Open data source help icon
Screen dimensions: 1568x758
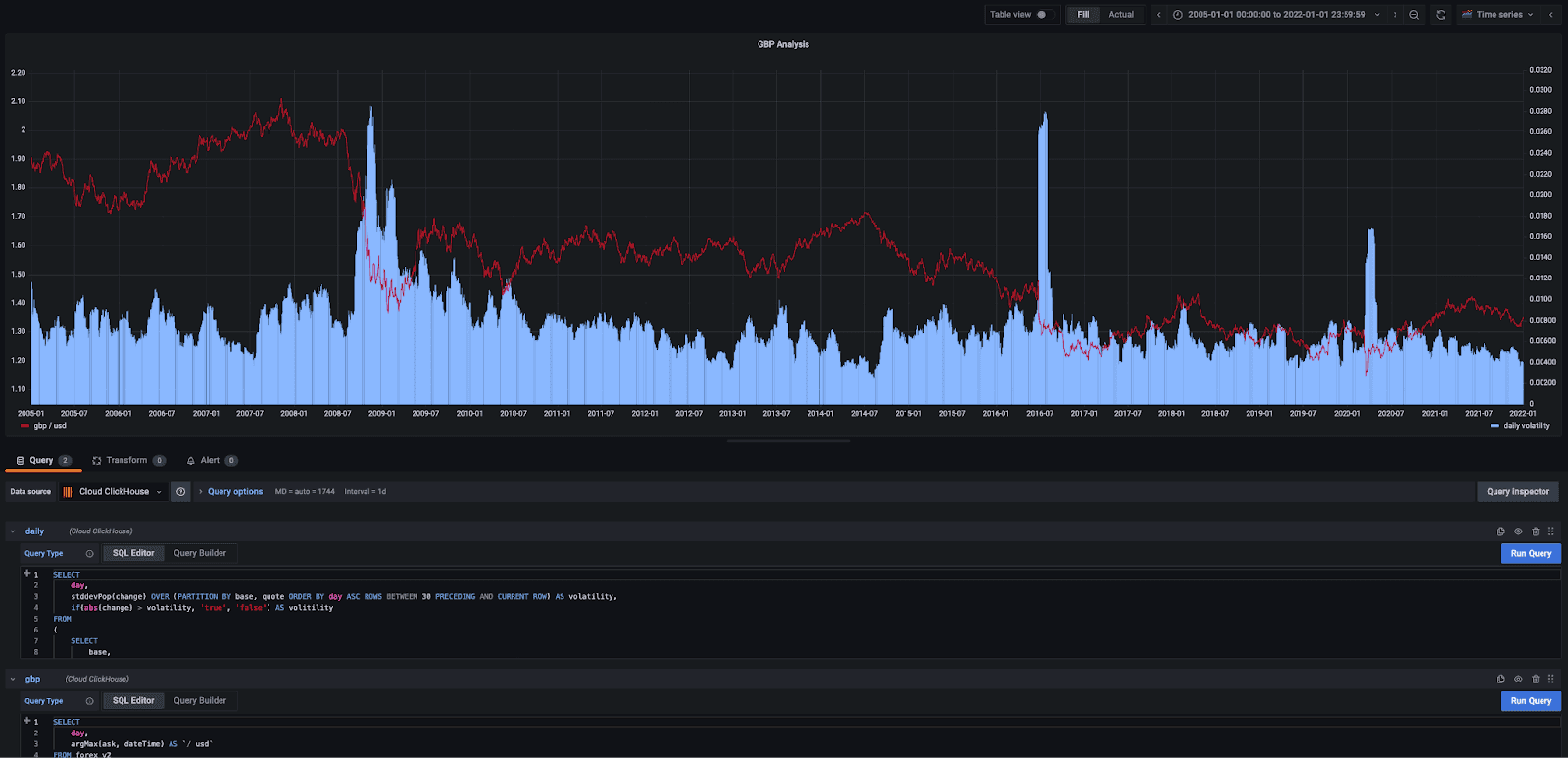coord(181,492)
